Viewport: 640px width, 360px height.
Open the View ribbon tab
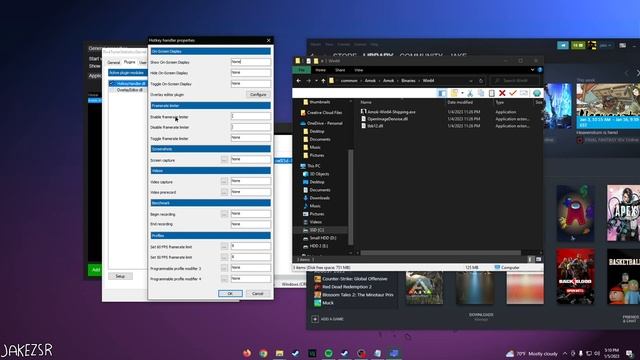(x=358, y=70)
